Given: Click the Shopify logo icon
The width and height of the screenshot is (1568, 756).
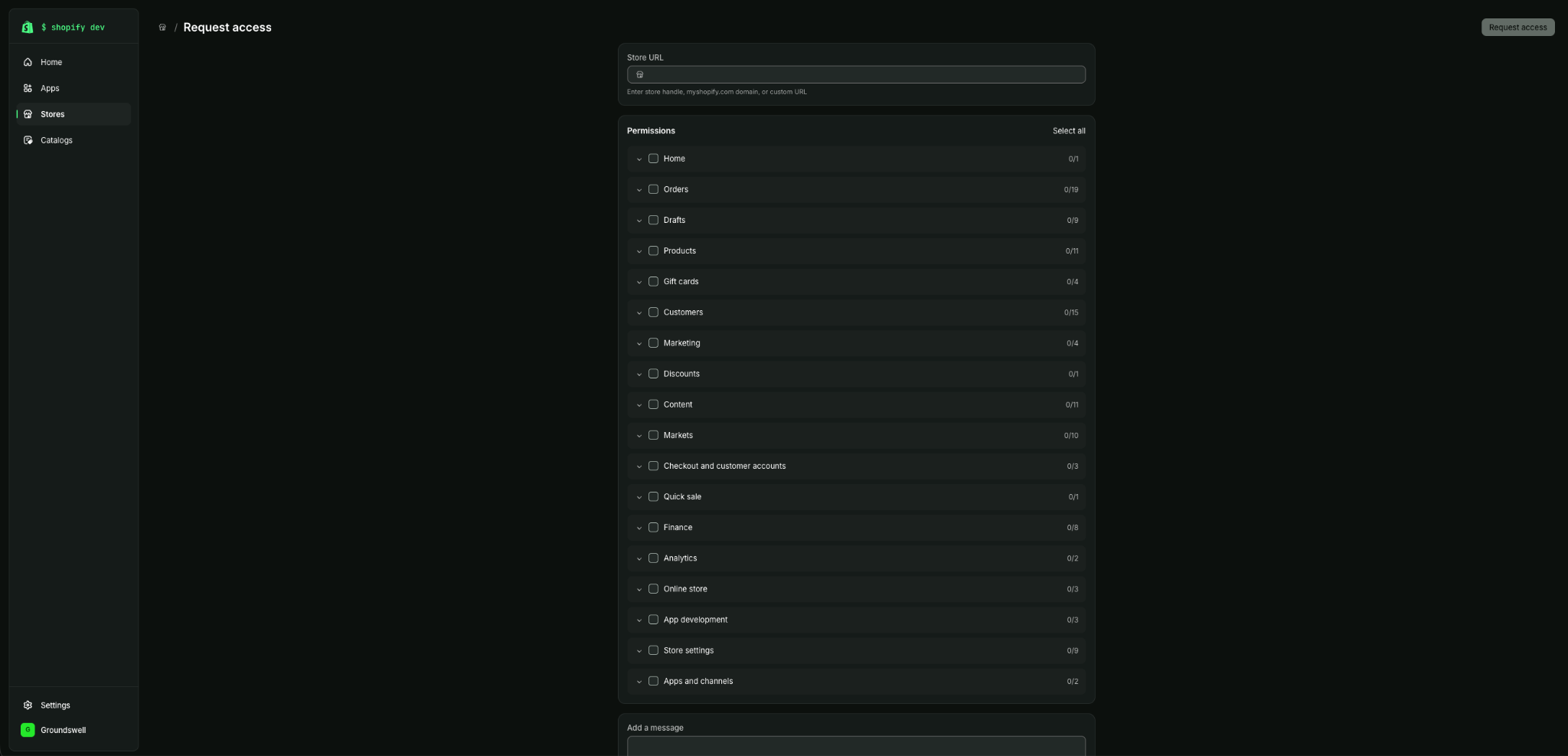Looking at the screenshot, I should (28, 27).
